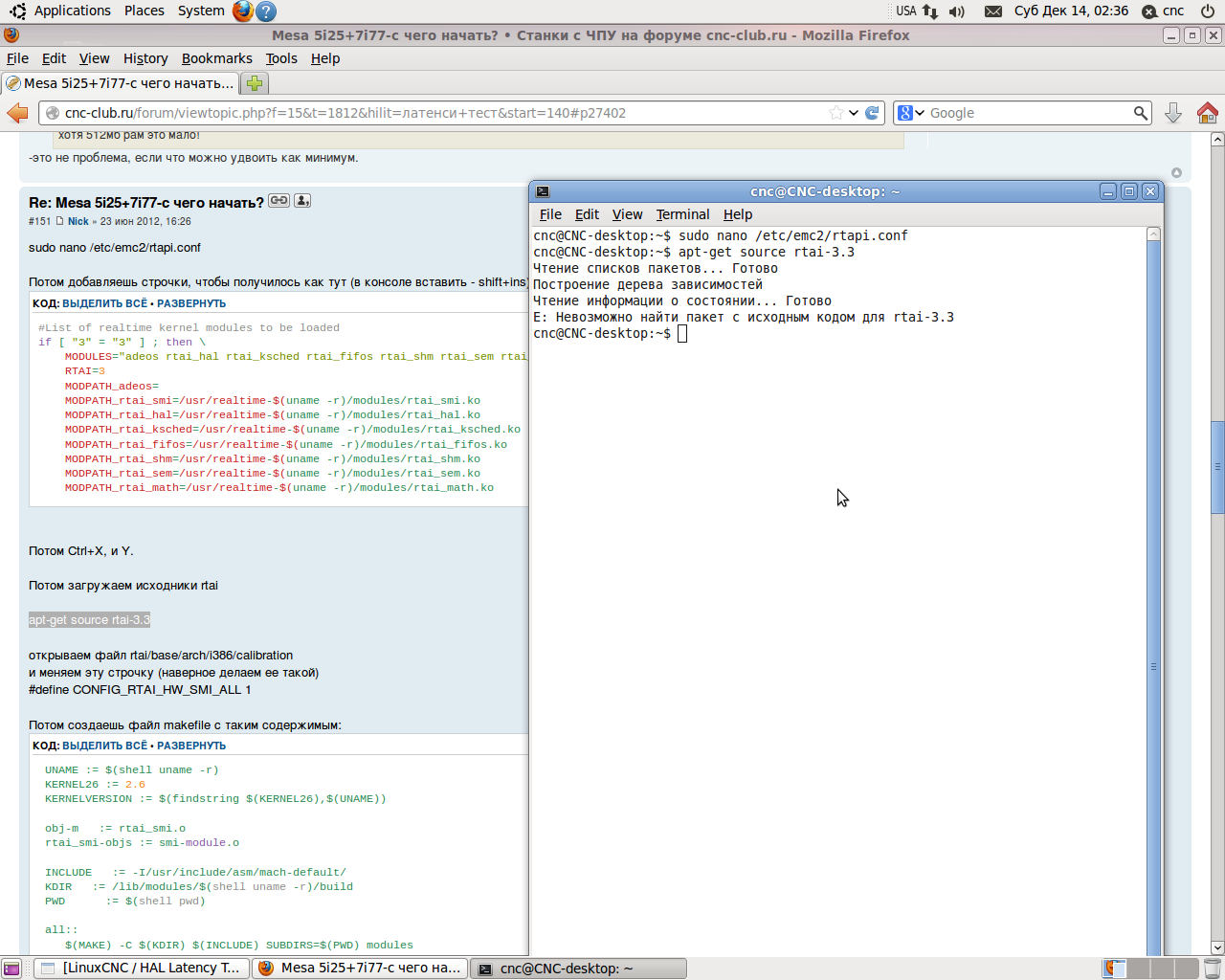
Task: Open Firefox File menu
Action: [17, 58]
